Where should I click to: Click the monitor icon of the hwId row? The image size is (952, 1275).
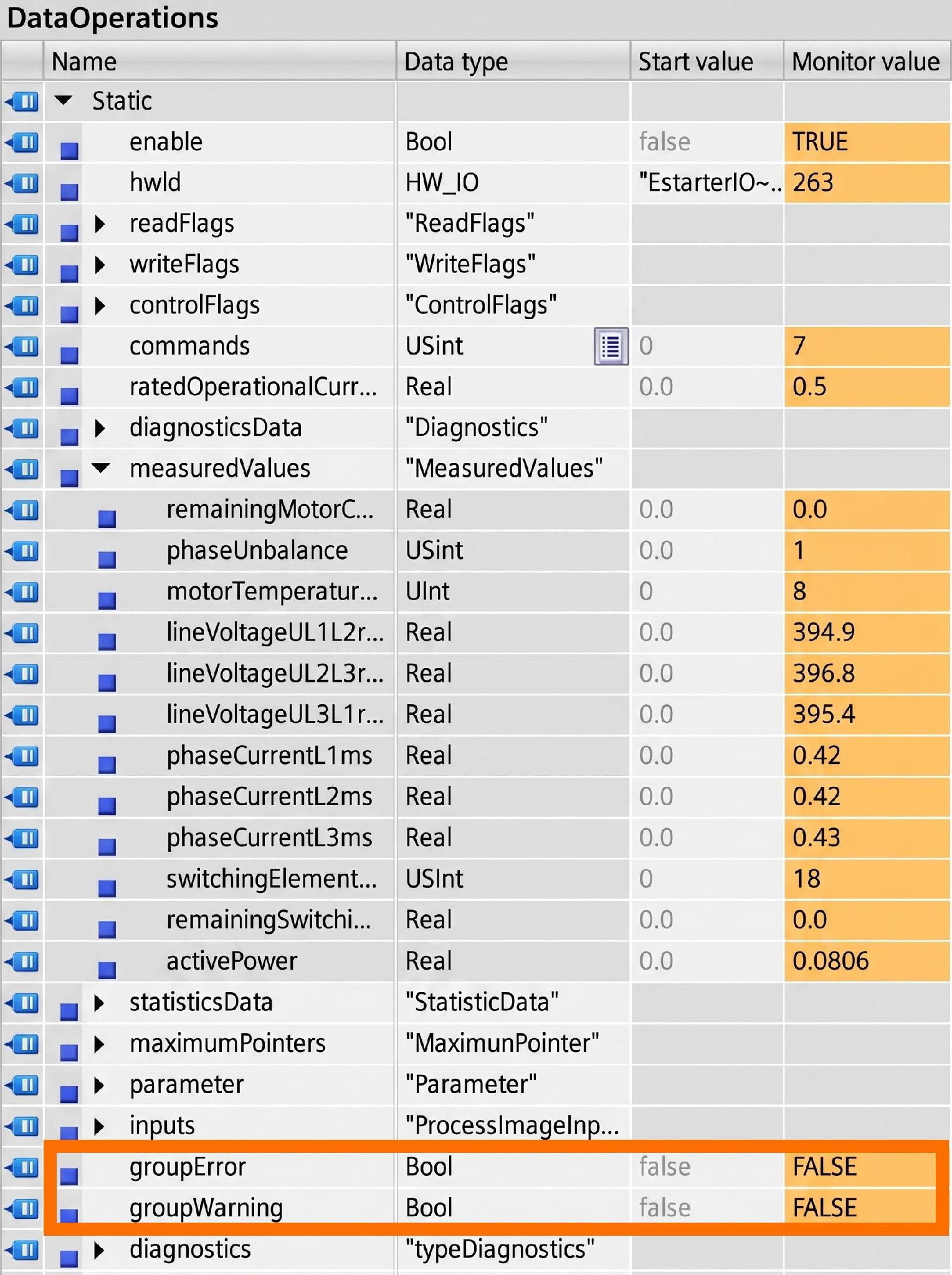pyautogui.click(x=22, y=183)
